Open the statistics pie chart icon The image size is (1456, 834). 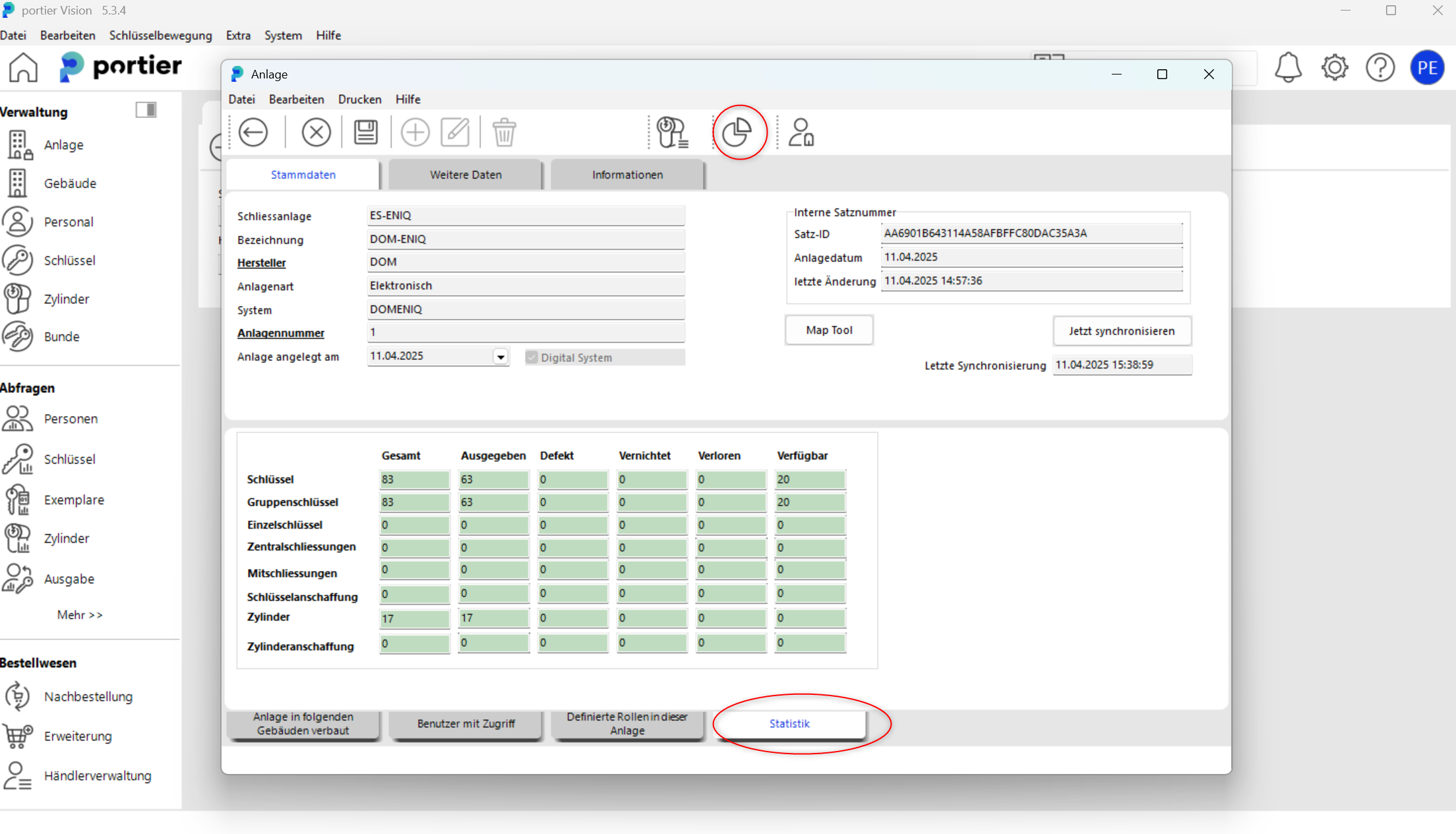click(x=737, y=133)
